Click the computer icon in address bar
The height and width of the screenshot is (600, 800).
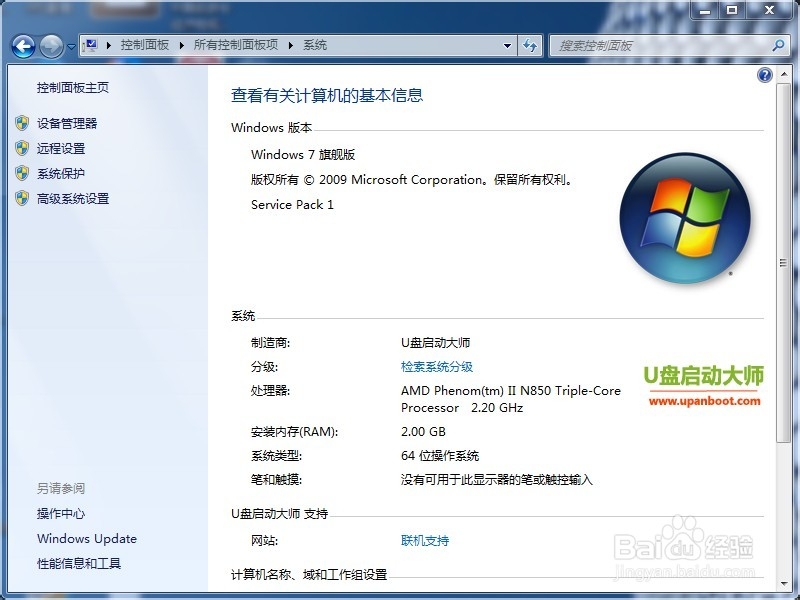click(x=91, y=45)
